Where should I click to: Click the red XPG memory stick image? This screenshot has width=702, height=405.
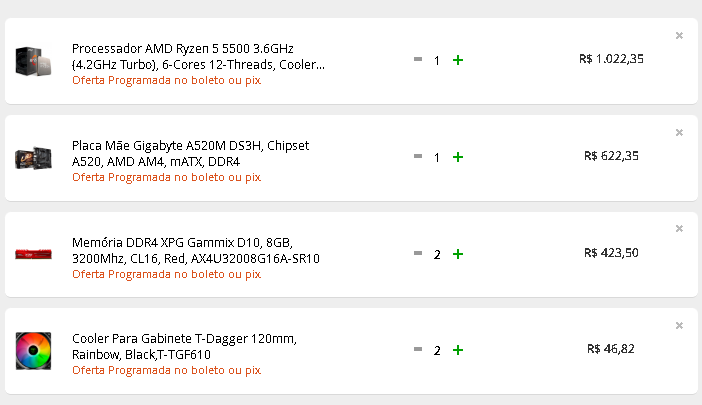click(33, 254)
